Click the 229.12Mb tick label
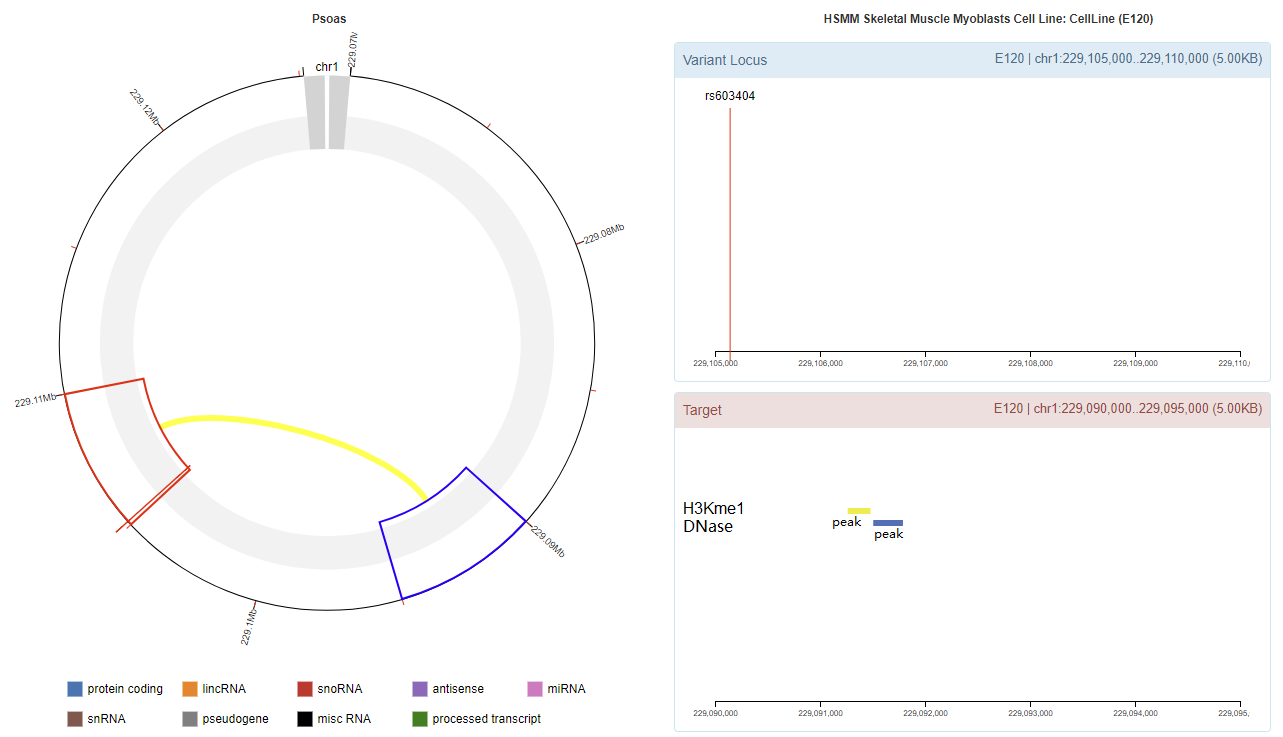The width and height of the screenshot is (1283, 737). [144, 106]
